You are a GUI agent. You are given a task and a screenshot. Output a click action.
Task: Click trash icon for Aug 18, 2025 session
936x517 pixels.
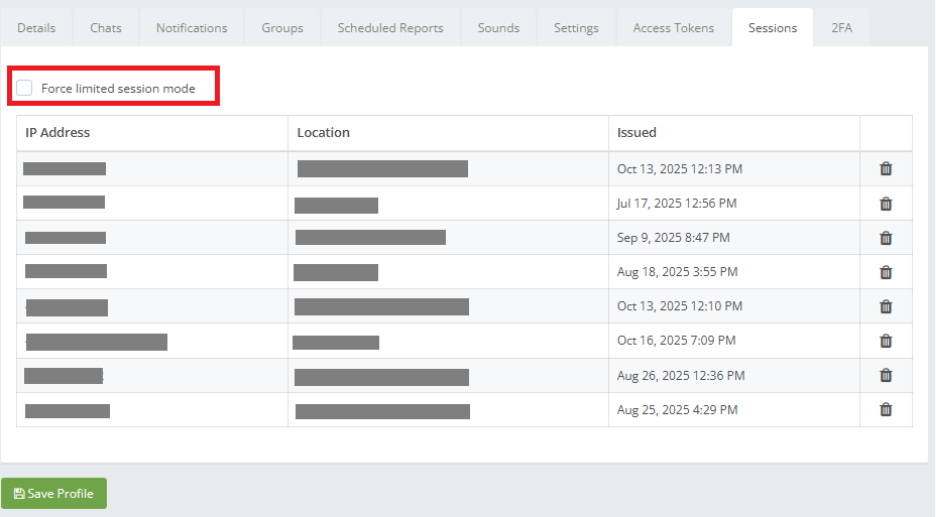pos(885,272)
